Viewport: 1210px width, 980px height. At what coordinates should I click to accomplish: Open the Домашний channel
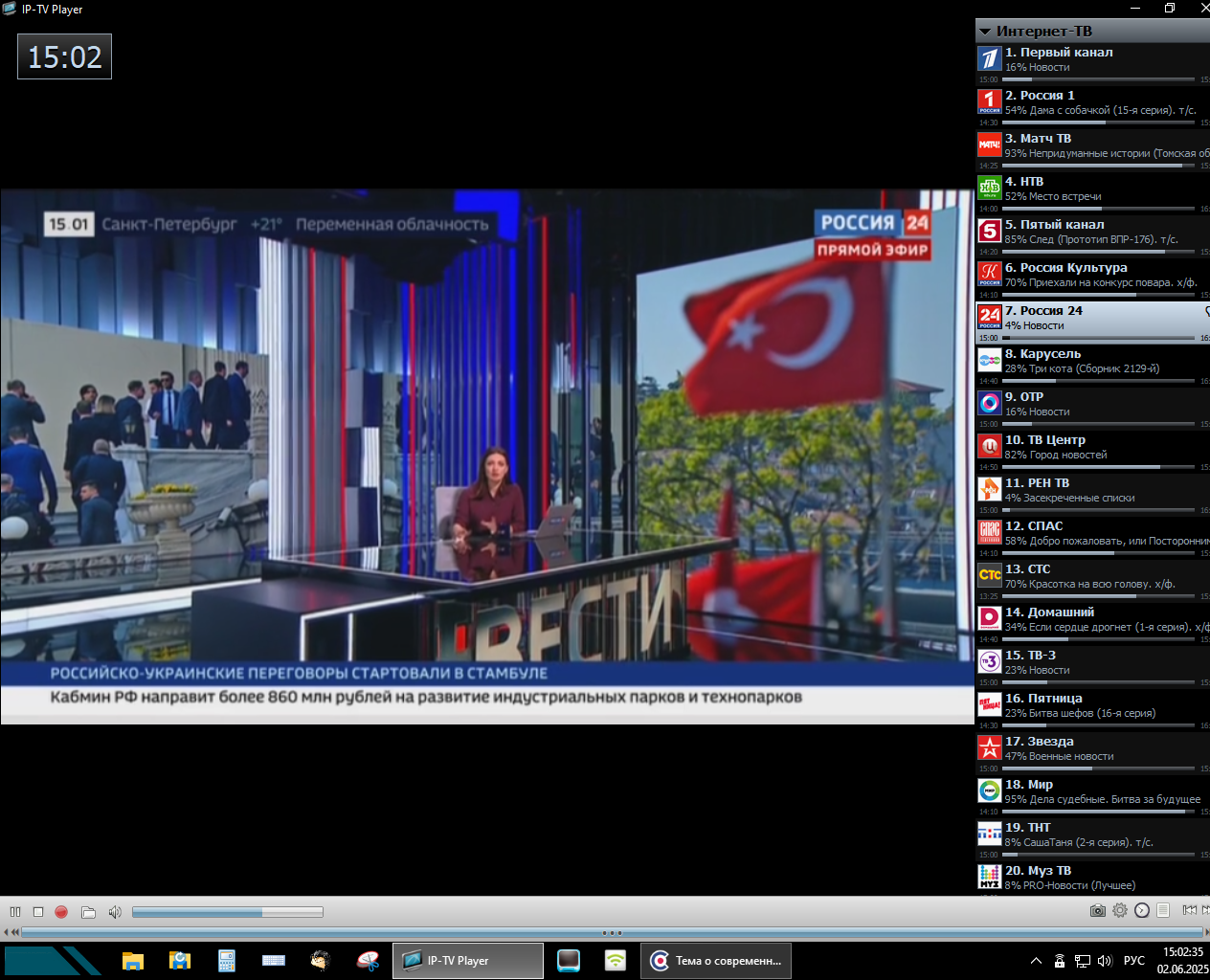click(x=1092, y=623)
